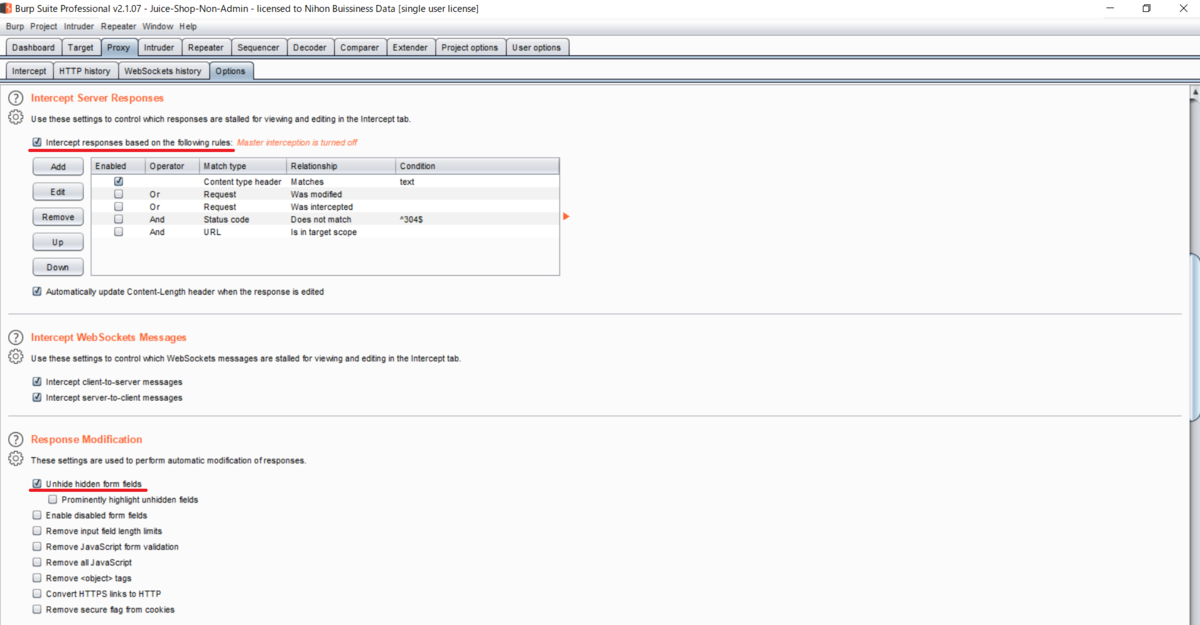
Task: Switch to the Dashboard tab
Action: click(x=33, y=47)
